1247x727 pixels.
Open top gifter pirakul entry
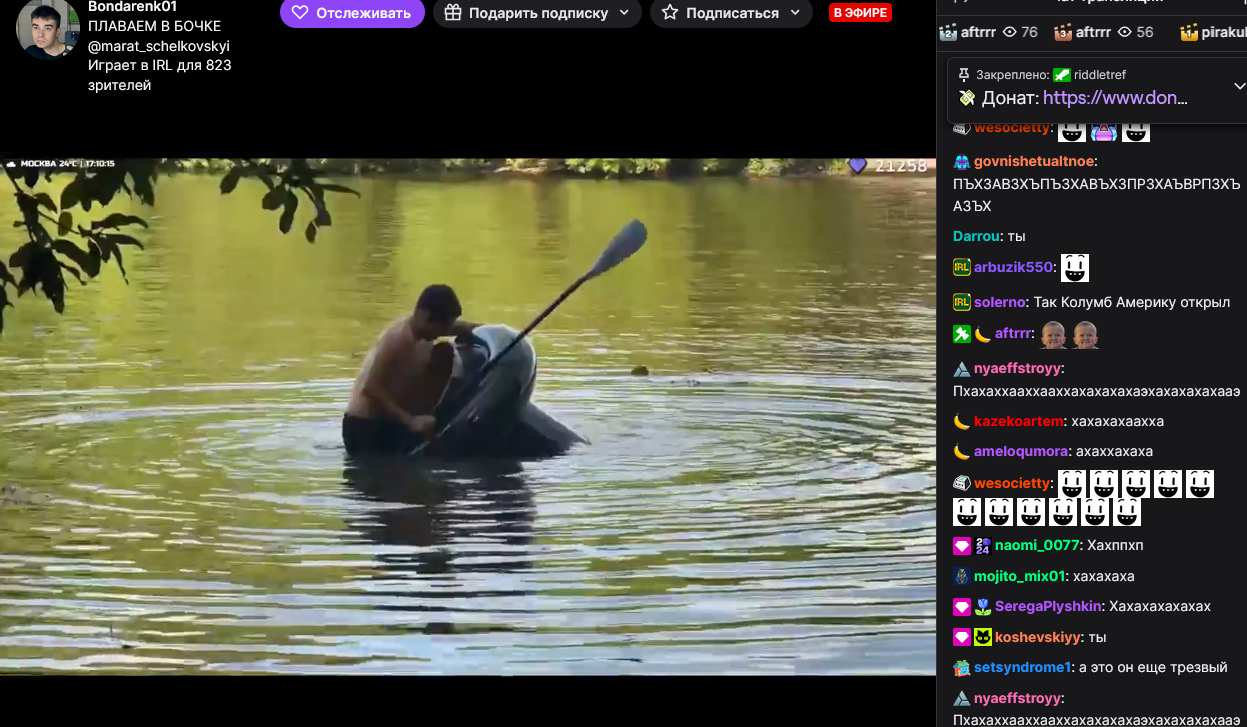coord(1213,32)
